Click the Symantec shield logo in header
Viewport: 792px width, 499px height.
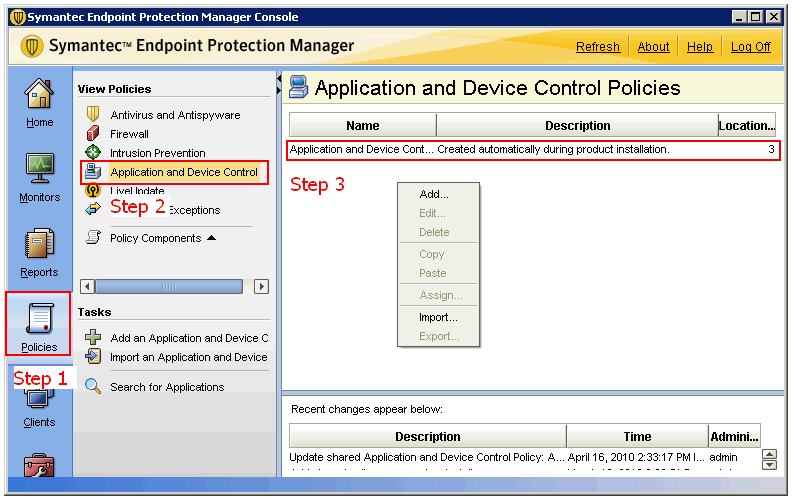[x=31, y=46]
